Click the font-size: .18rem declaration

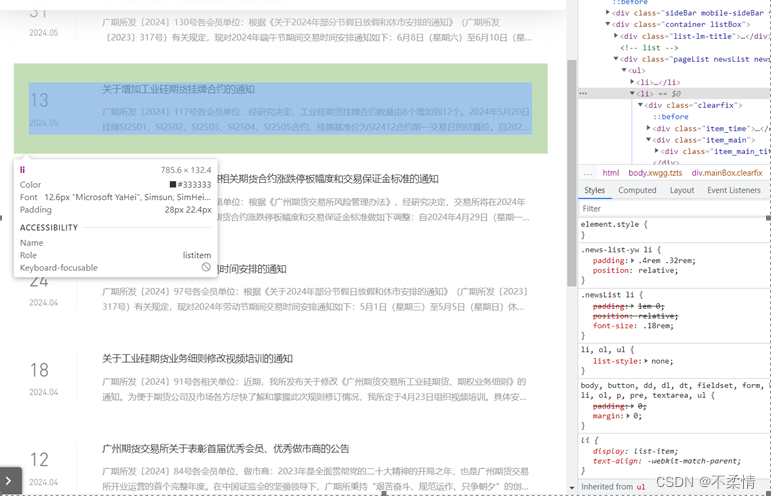633,325
